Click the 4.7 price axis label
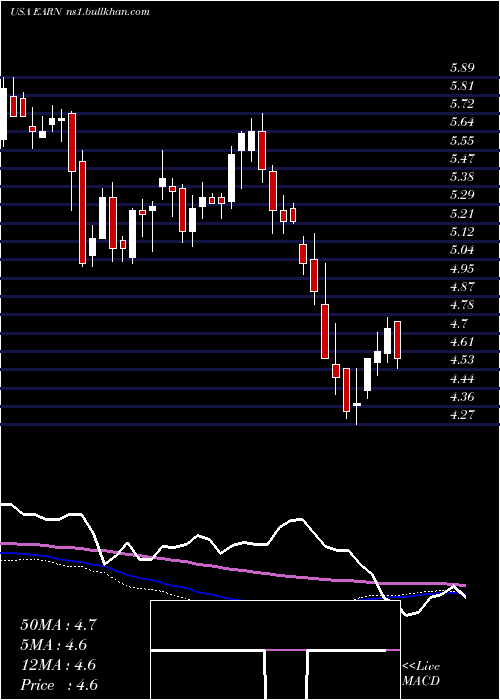This screenshot has width=500, height=700. tap(458, 323)
